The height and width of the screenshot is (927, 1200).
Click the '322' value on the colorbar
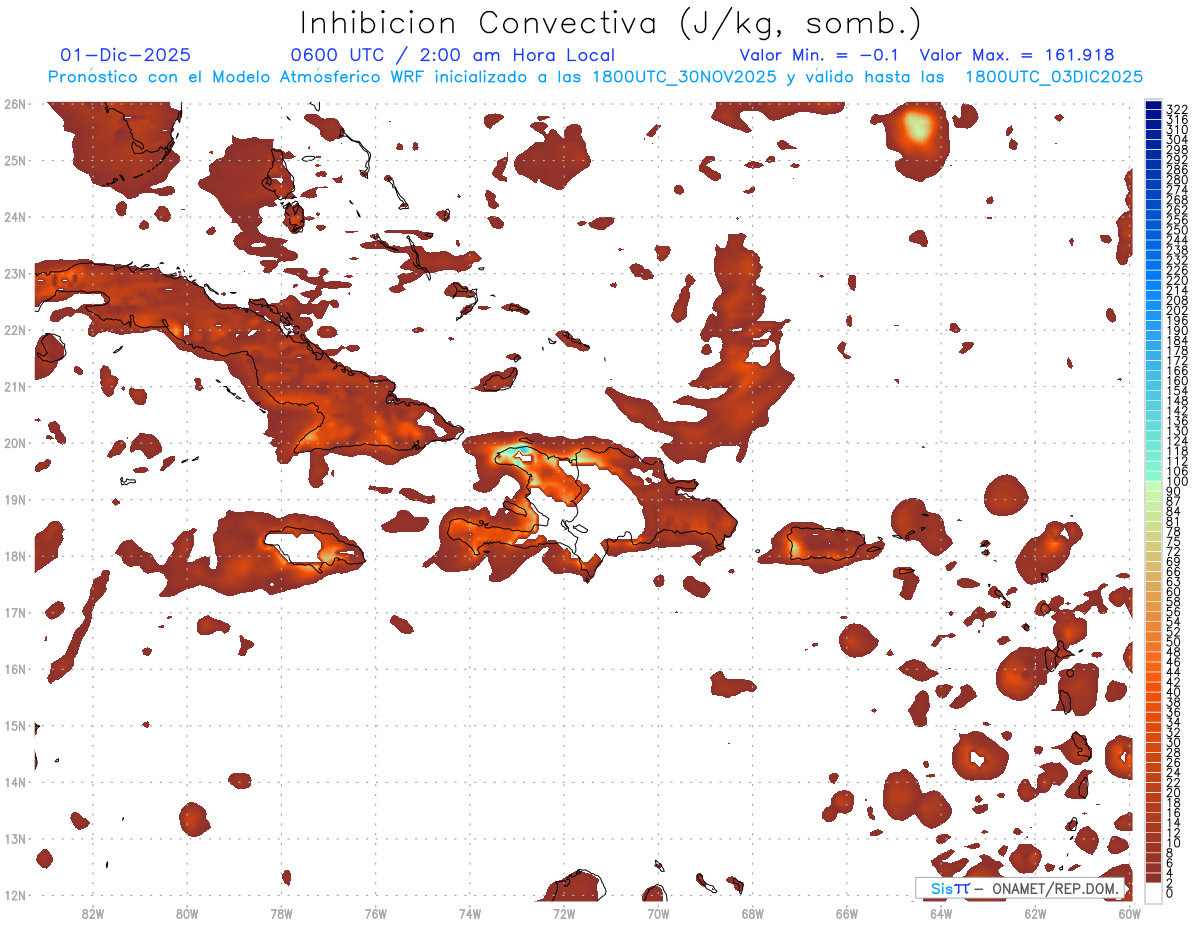point(1176,108)
